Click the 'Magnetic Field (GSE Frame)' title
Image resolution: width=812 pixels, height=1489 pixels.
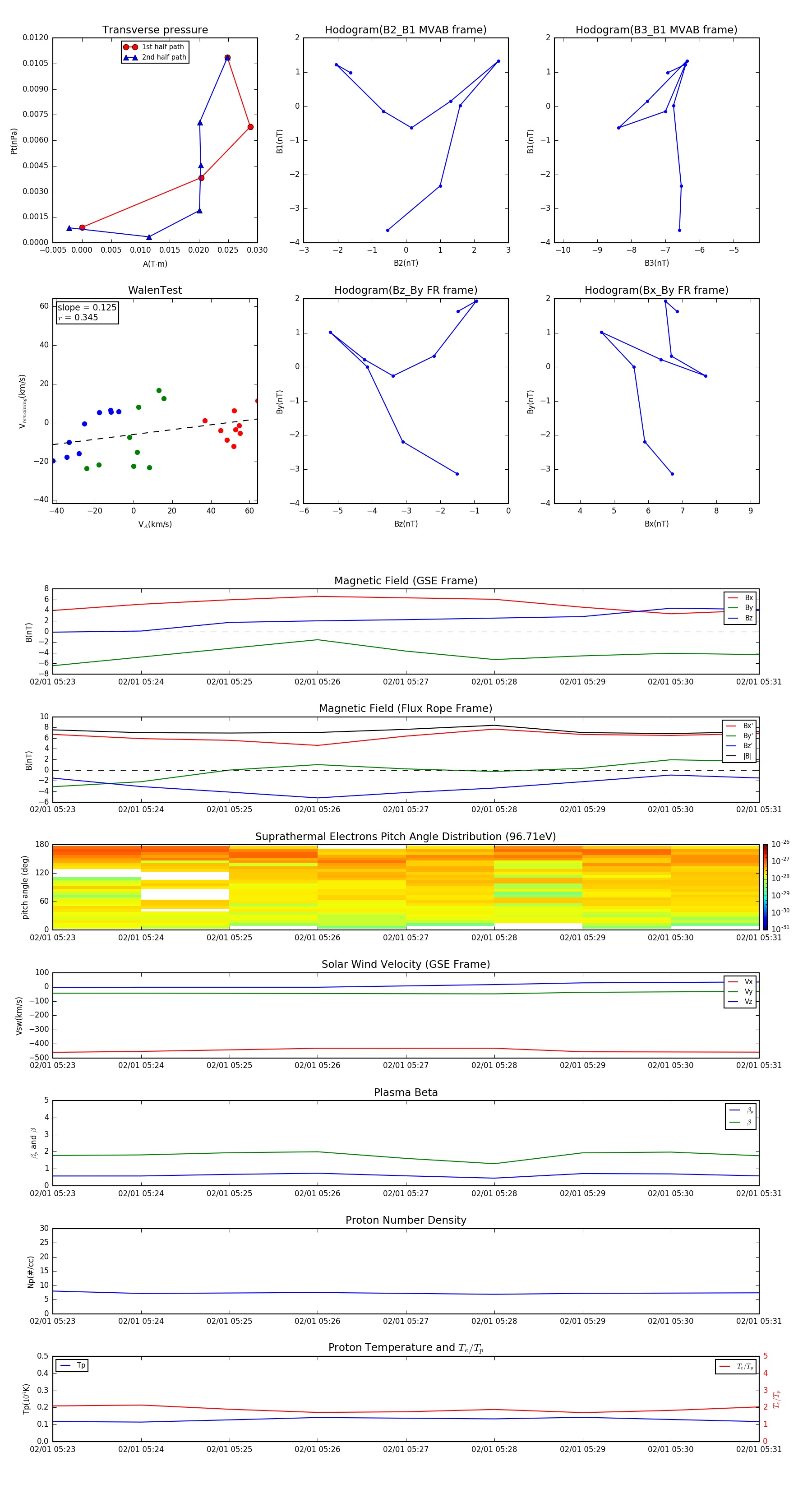point(406,581)
